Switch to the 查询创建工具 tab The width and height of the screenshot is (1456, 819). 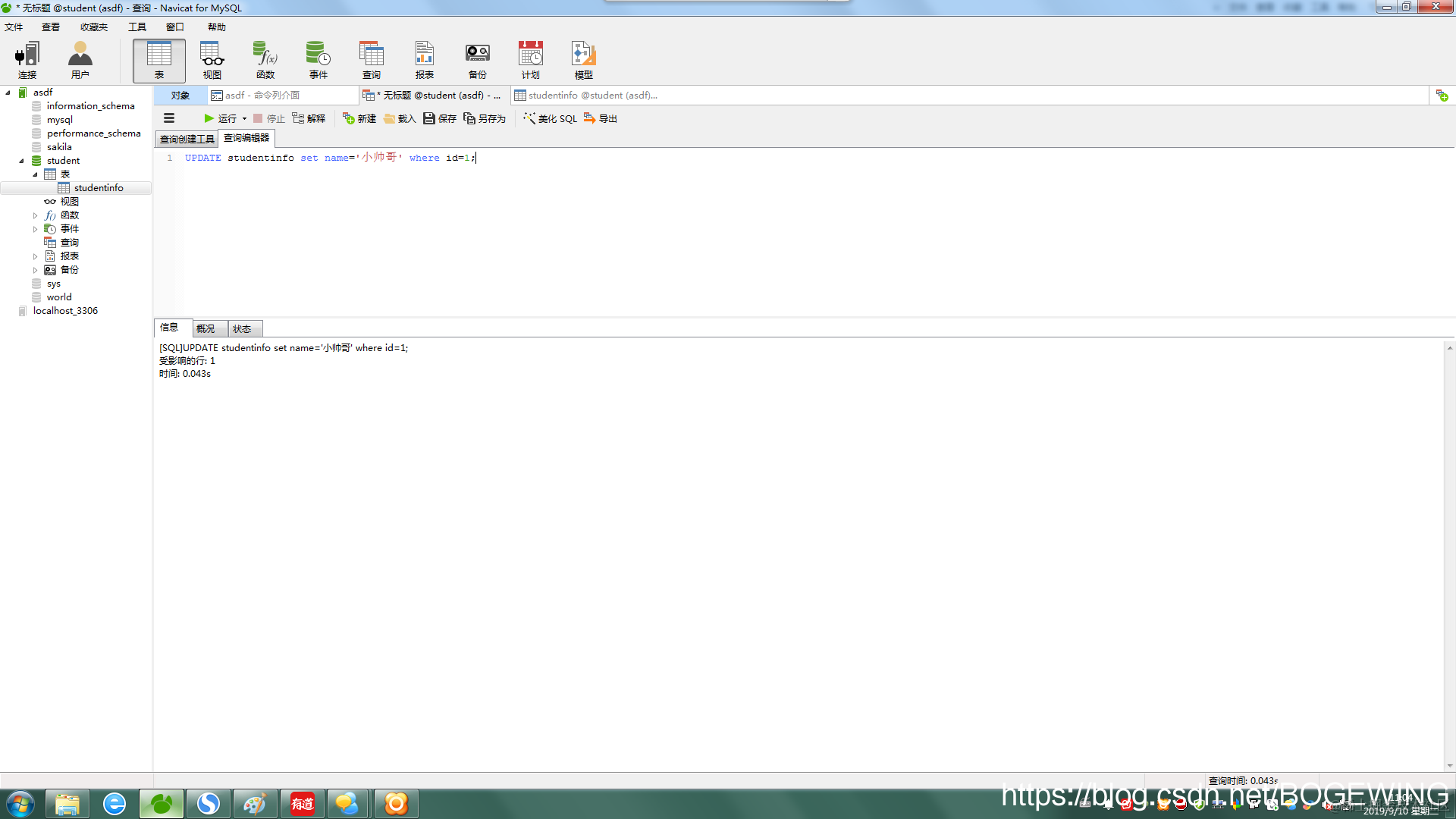tap(187, 139)
